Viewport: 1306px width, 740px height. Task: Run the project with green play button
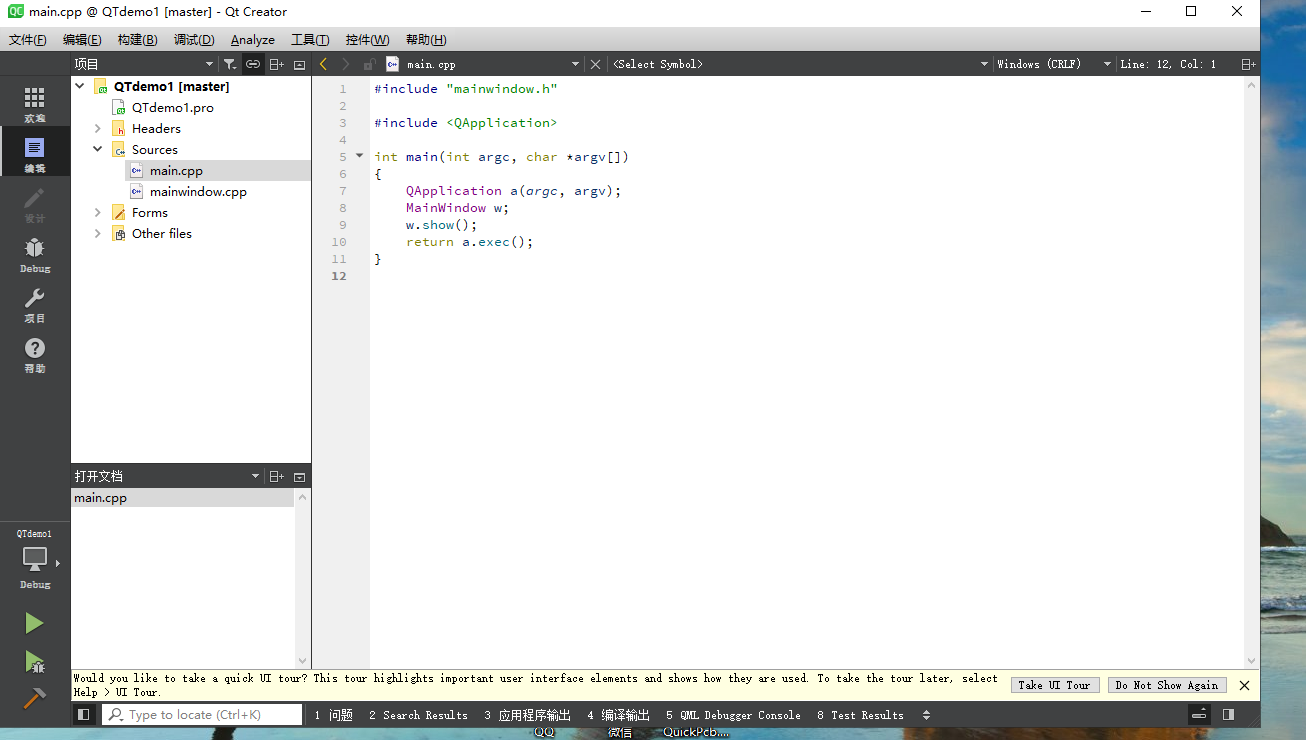coord(34,623)
